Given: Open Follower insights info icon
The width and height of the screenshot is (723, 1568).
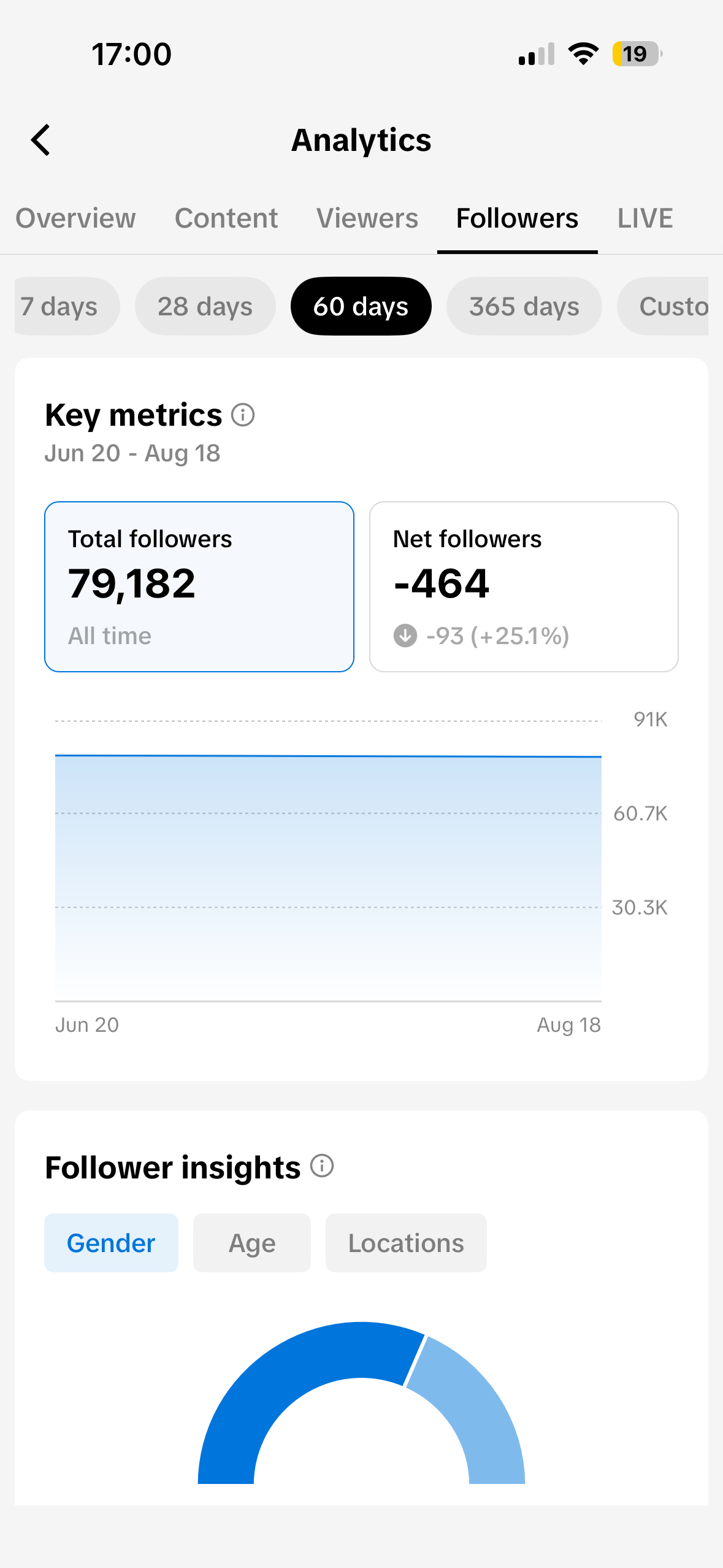Looking at the screenshot, I should point(322,1166).
